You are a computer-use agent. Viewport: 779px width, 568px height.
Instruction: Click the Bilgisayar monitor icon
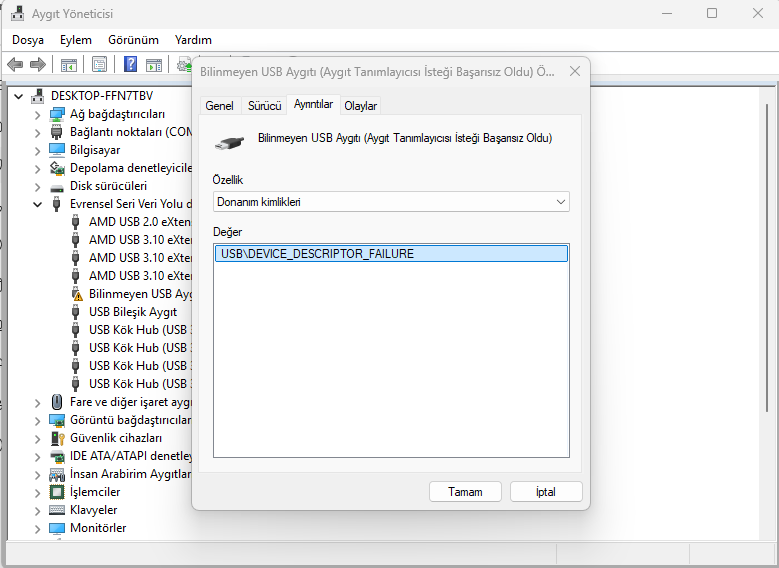click(x=57, y=150)
